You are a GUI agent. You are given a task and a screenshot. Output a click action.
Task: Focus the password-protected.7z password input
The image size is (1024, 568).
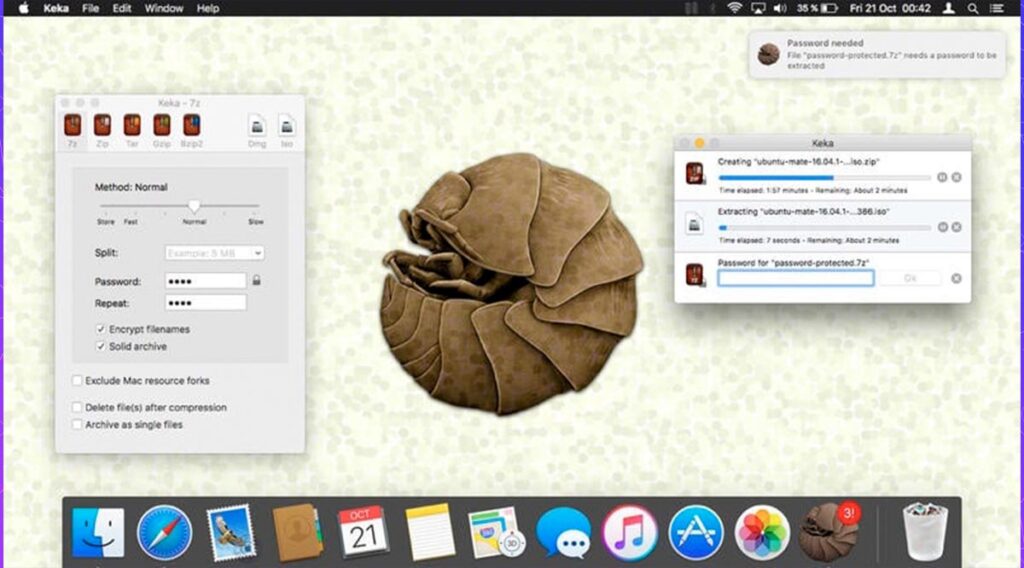795,278
